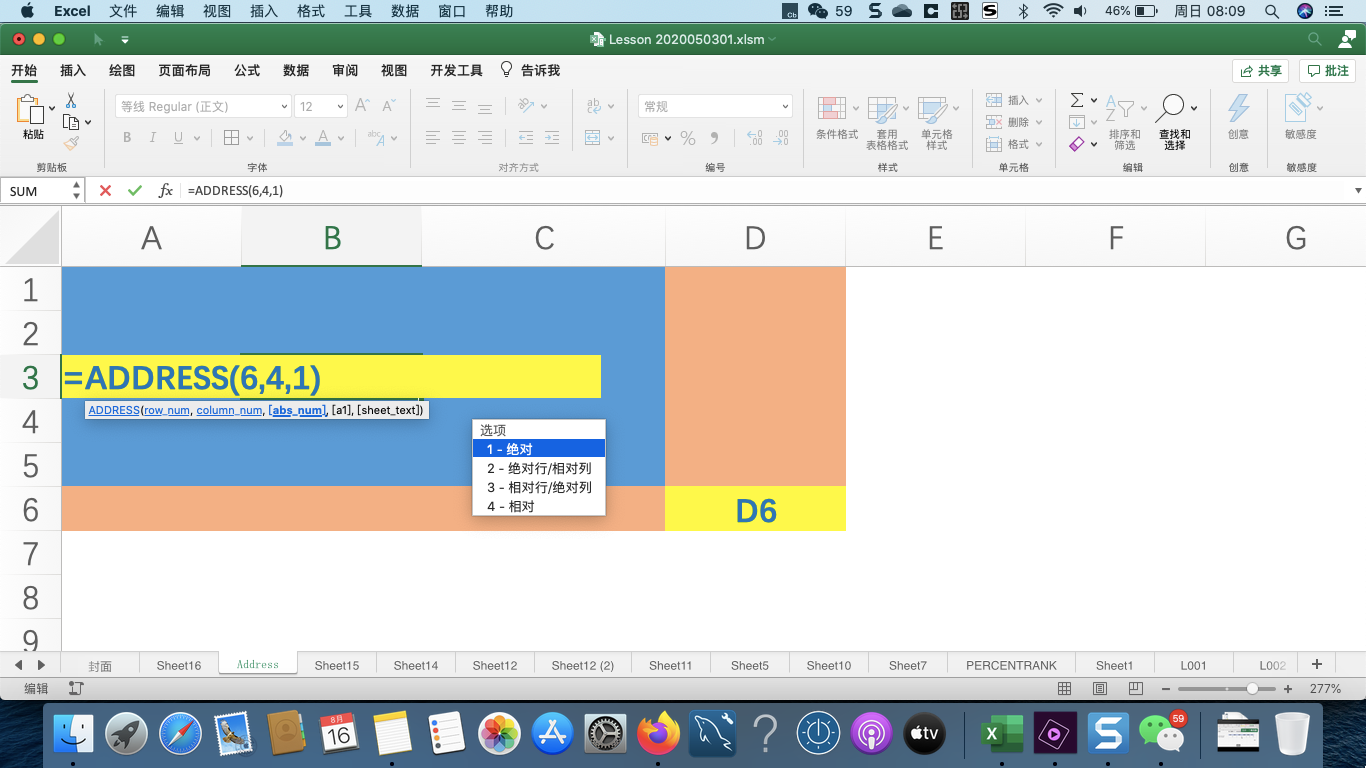
Task: Expand the formula bar with arrow
Action: click(1358, 190)
